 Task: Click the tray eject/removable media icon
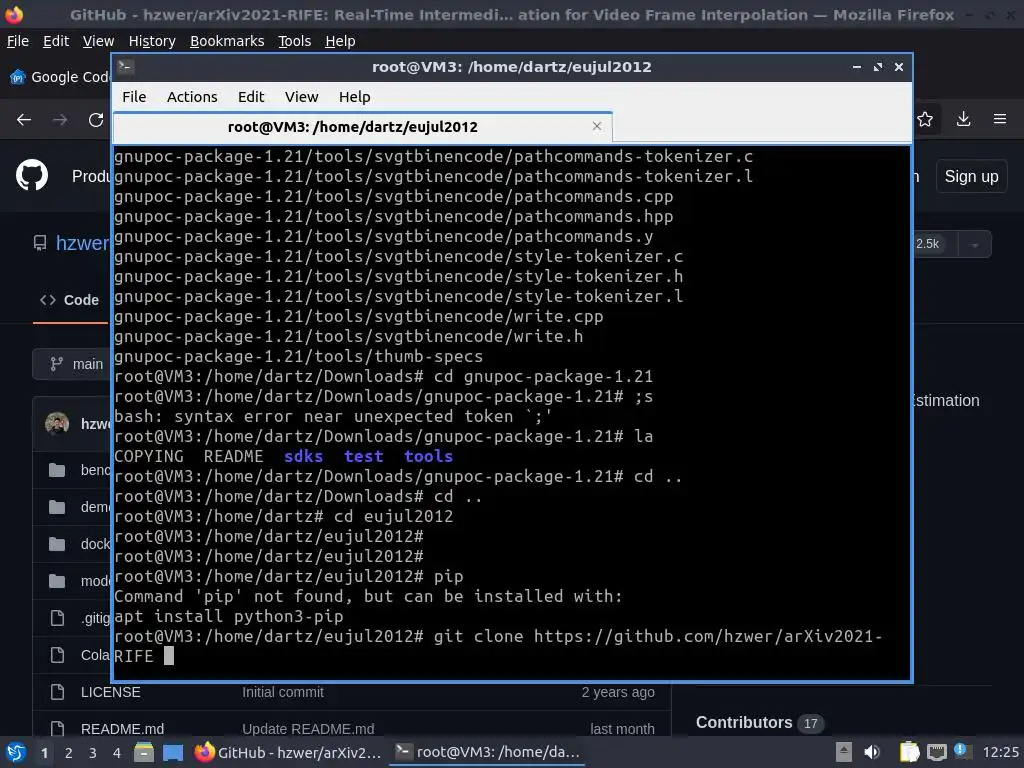point(844,752)
